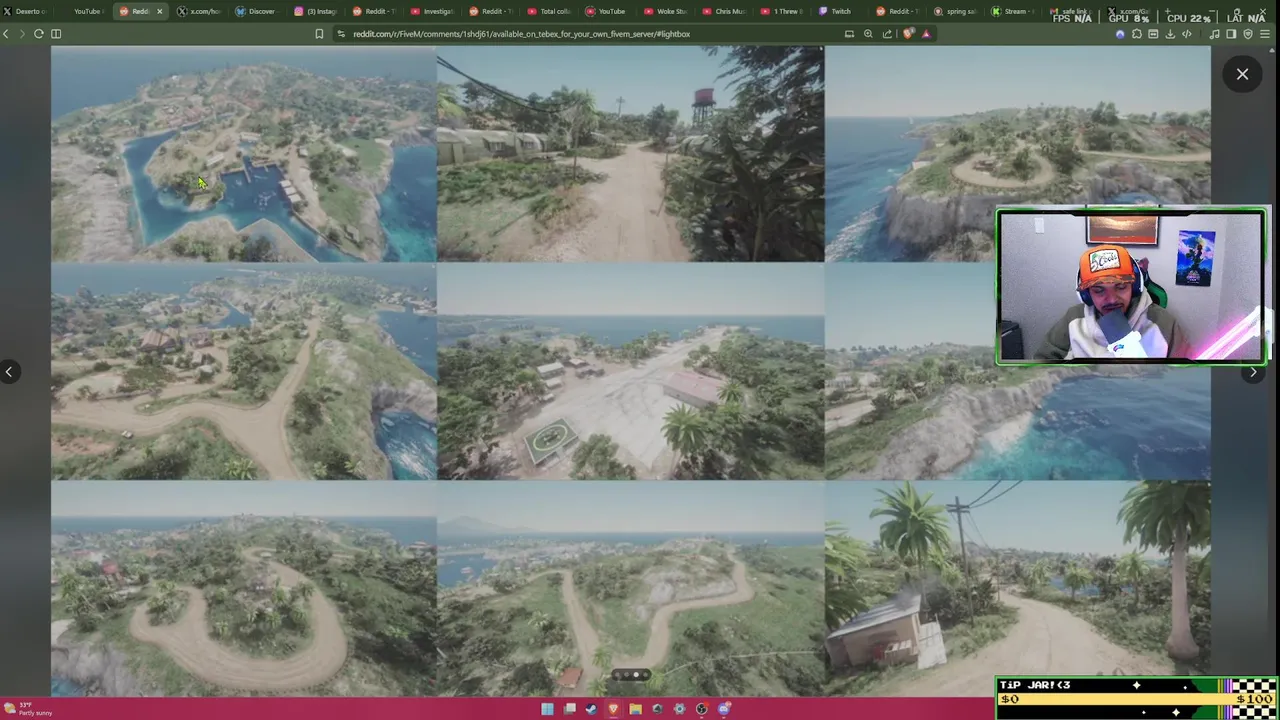Open Brave browser taskbar icon
Screen dimensions: 1280x720
[x=613, y=709]
